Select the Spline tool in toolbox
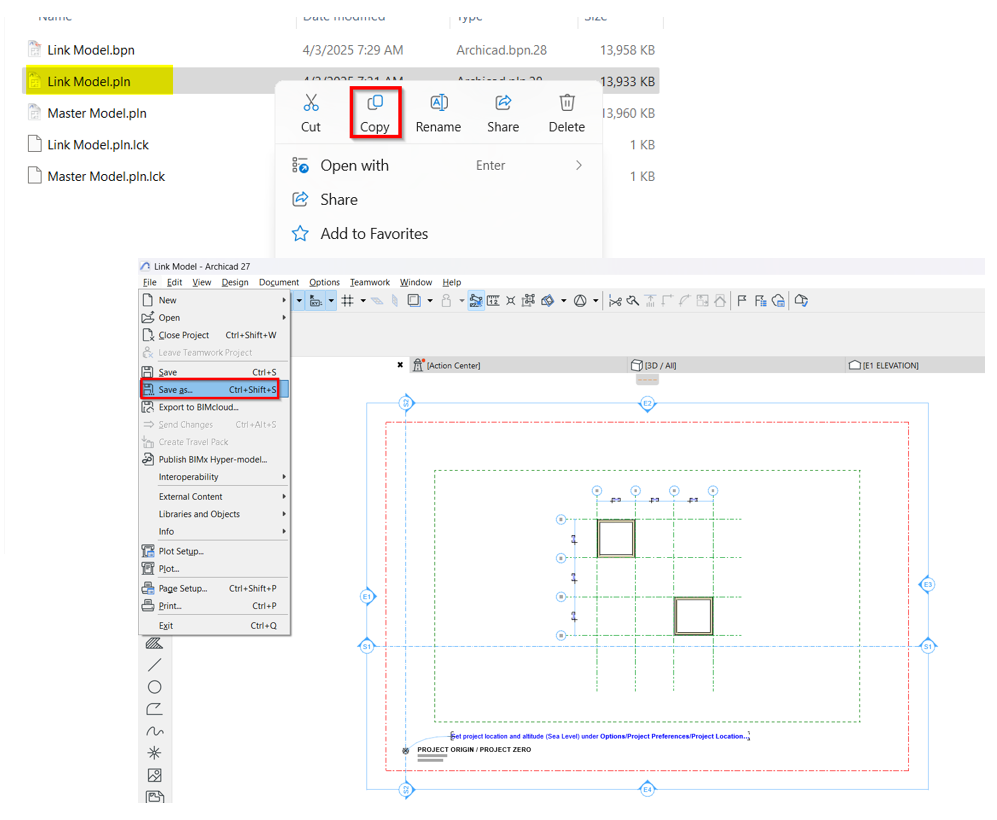Image resolution: width=997 pixels, height=820 pixels. click(155, 731)
